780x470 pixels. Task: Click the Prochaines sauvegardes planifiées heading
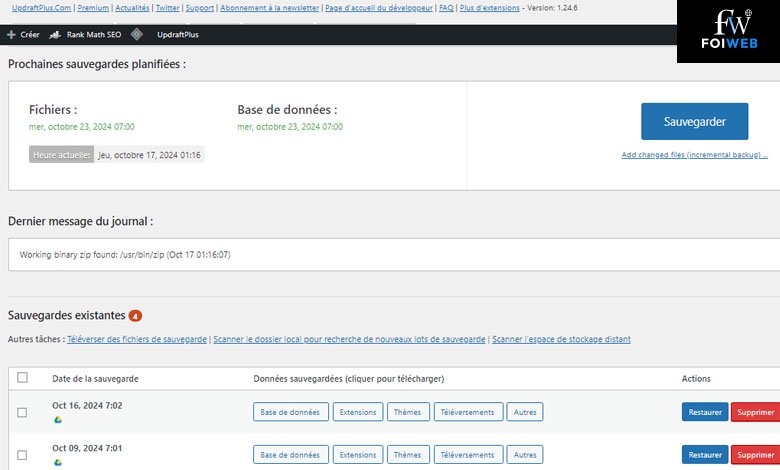point(97,64)
